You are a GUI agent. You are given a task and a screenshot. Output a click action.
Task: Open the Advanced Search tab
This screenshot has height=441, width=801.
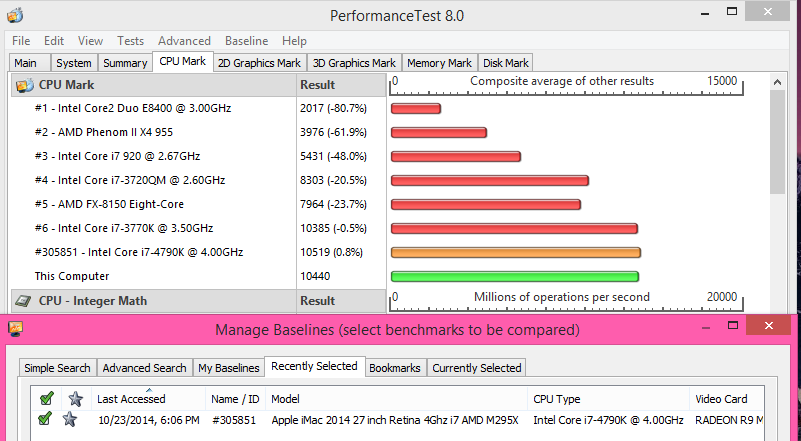point(144,368)
